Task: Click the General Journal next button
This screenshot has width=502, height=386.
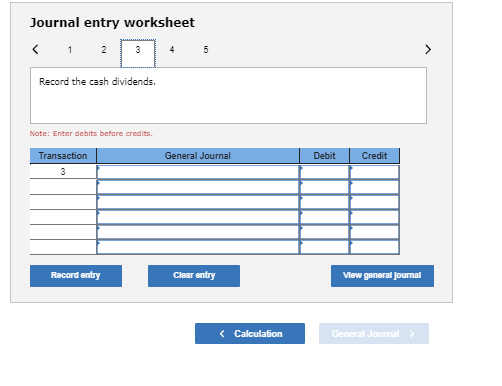Action: click(374, 333)
